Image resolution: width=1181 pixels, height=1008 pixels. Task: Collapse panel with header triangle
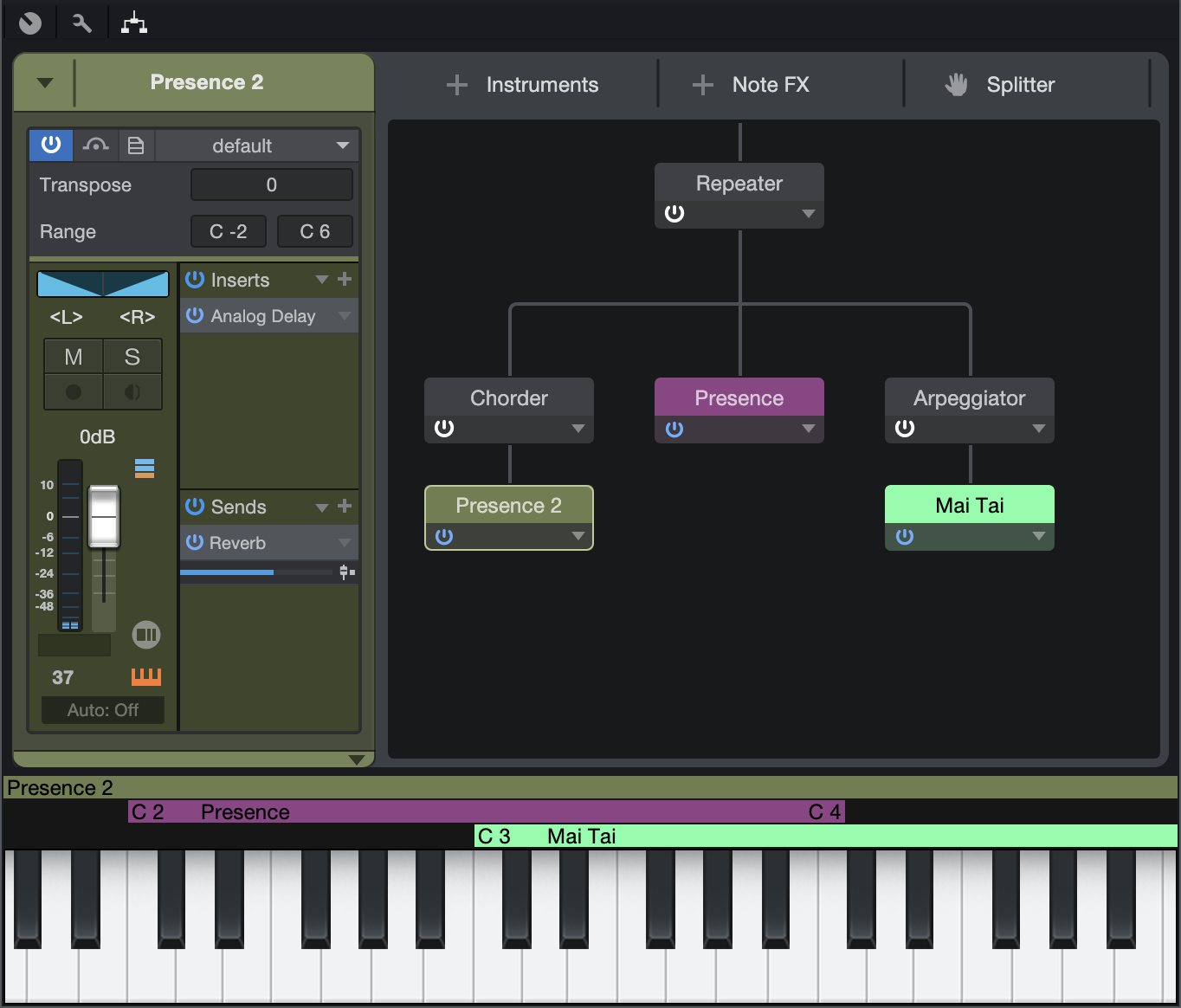click(x=45, y=83)
